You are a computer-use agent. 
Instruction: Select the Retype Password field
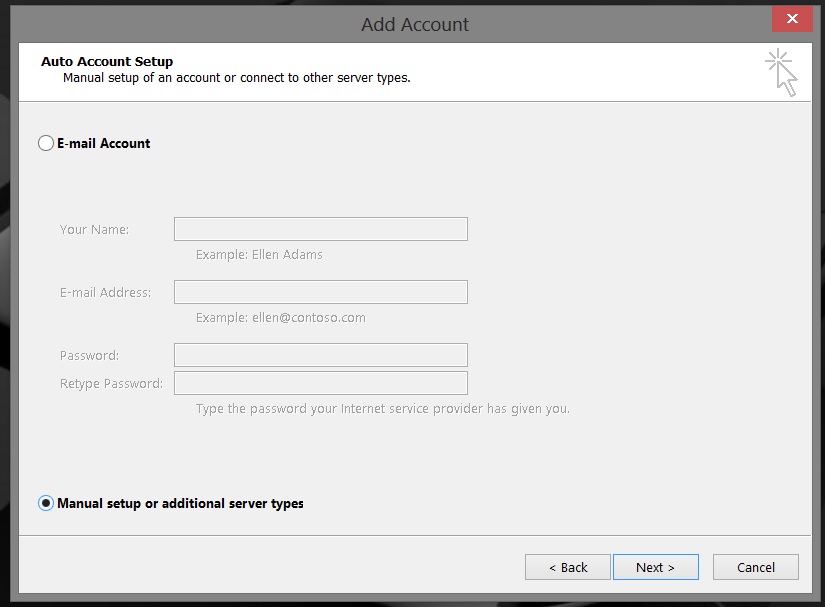point(320,382)
